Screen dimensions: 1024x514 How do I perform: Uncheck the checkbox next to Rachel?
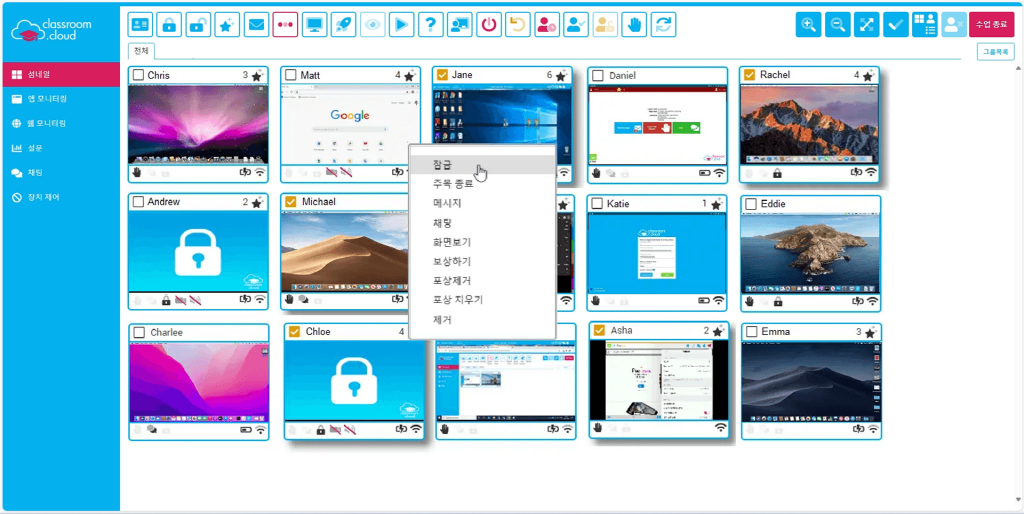749,75
